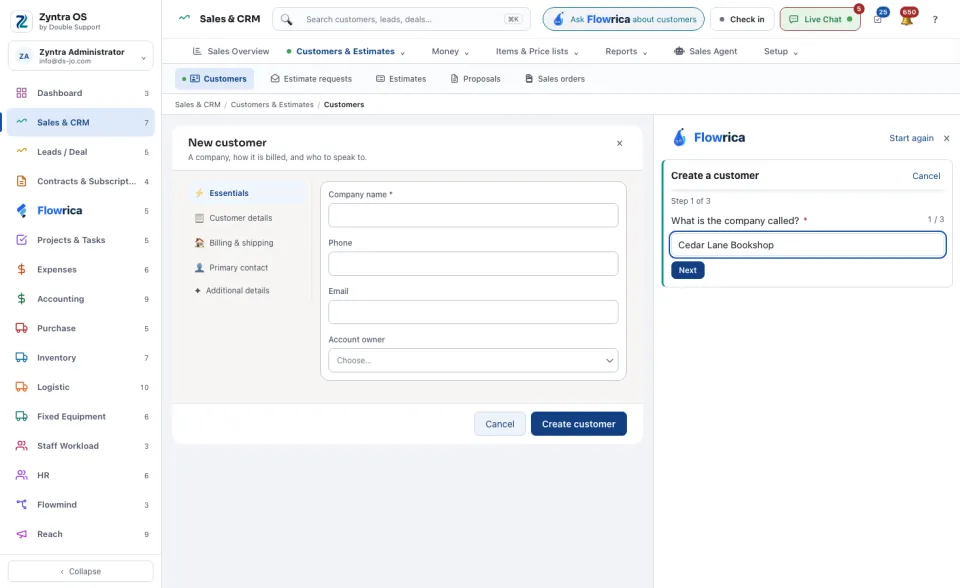Open Live Chat

pyautogui.click(x=820, y=19)
